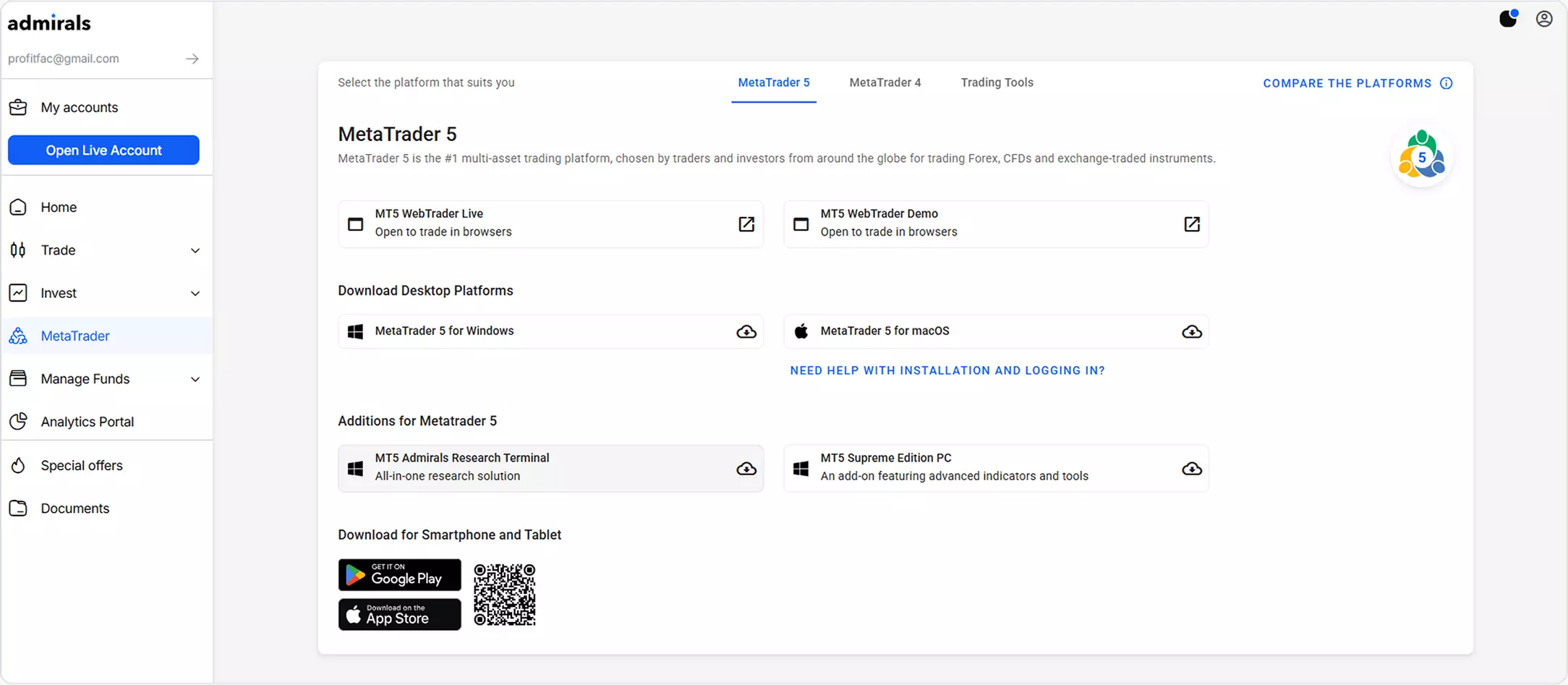Switch to the MetaTrader 5 tab

pyautogui.click(x=774, y=82)
